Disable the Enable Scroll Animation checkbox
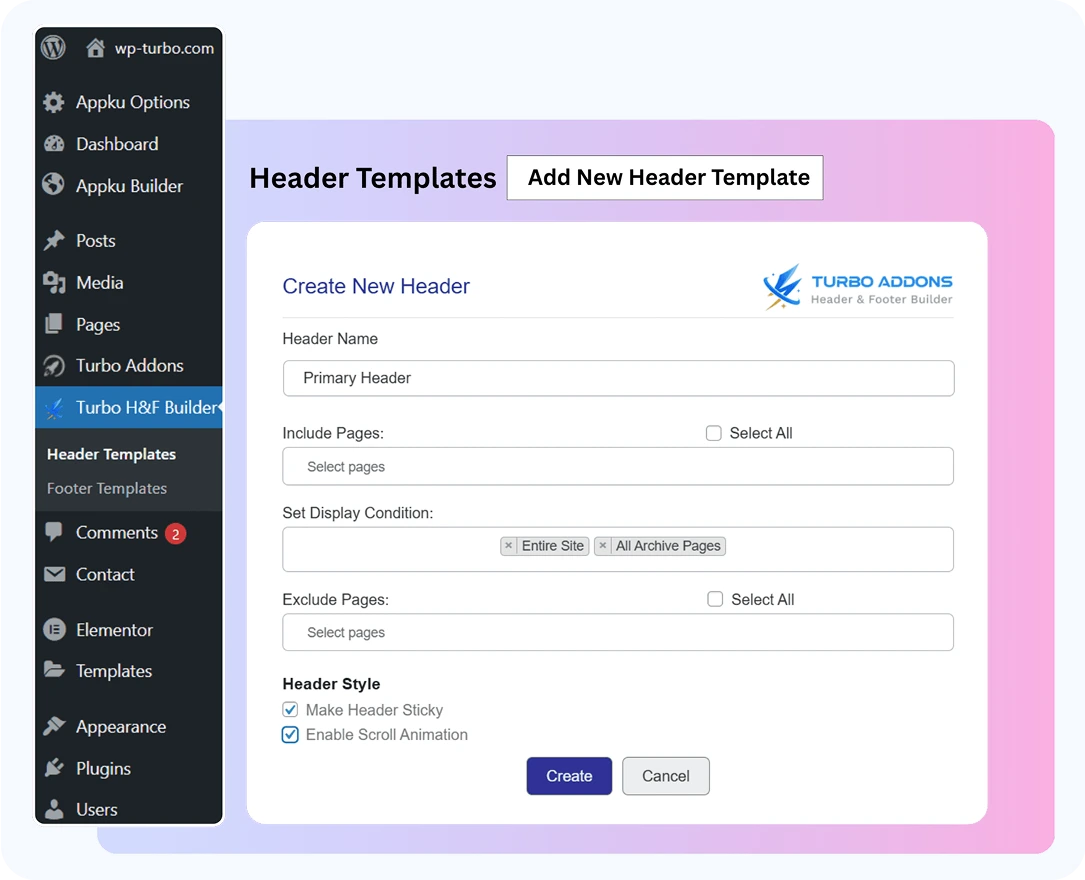This screenshot has width=1085, height=880. click(291, 735)
